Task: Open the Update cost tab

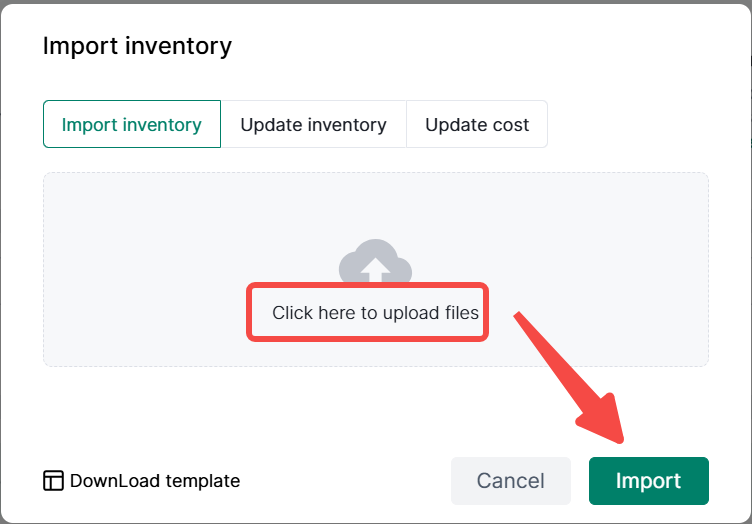Action: point(477,125)
